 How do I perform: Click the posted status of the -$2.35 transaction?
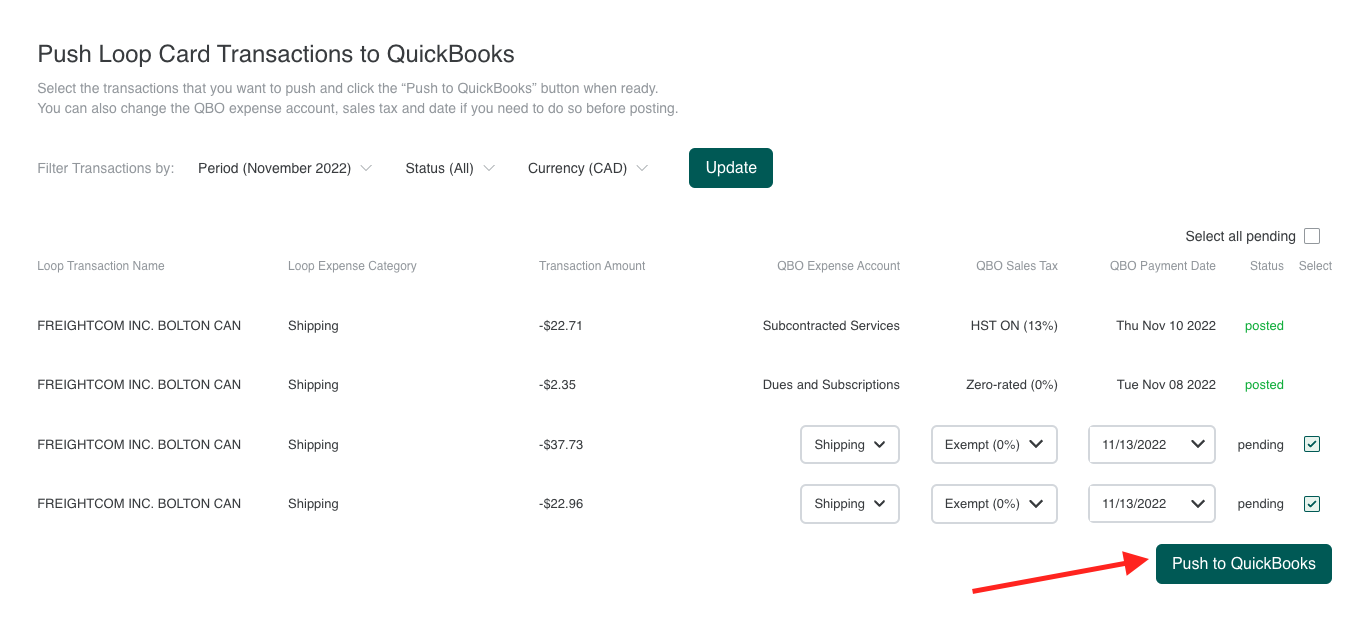(1264, 385)
